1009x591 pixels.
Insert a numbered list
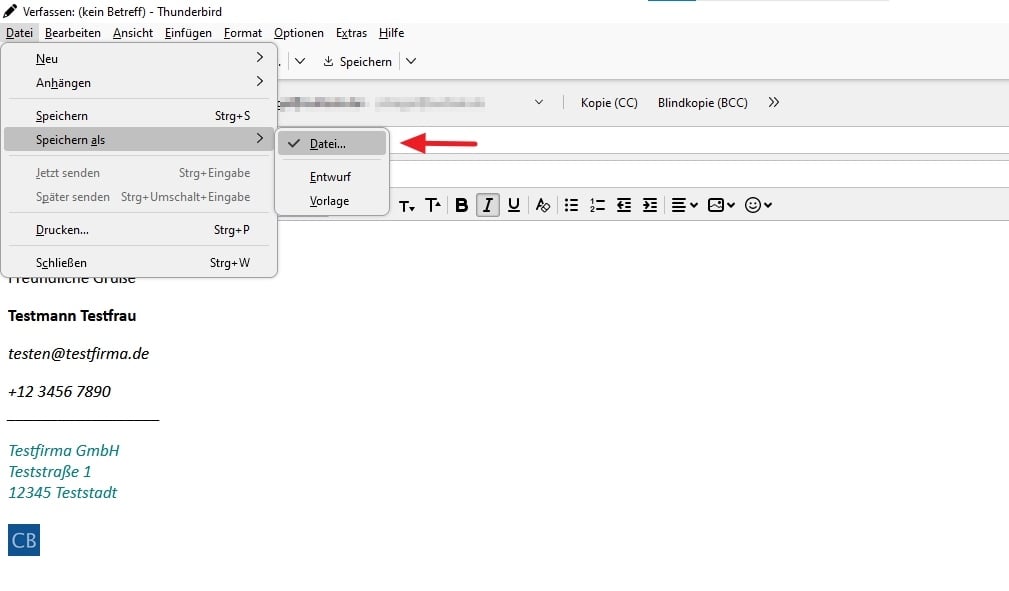pos(597,205)
